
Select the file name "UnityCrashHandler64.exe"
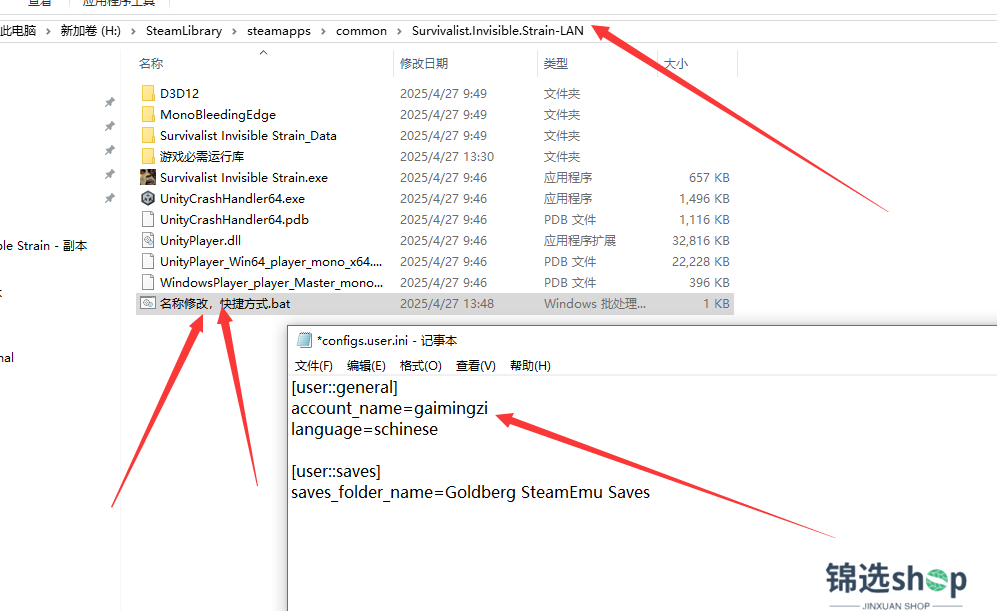(232, 198)
